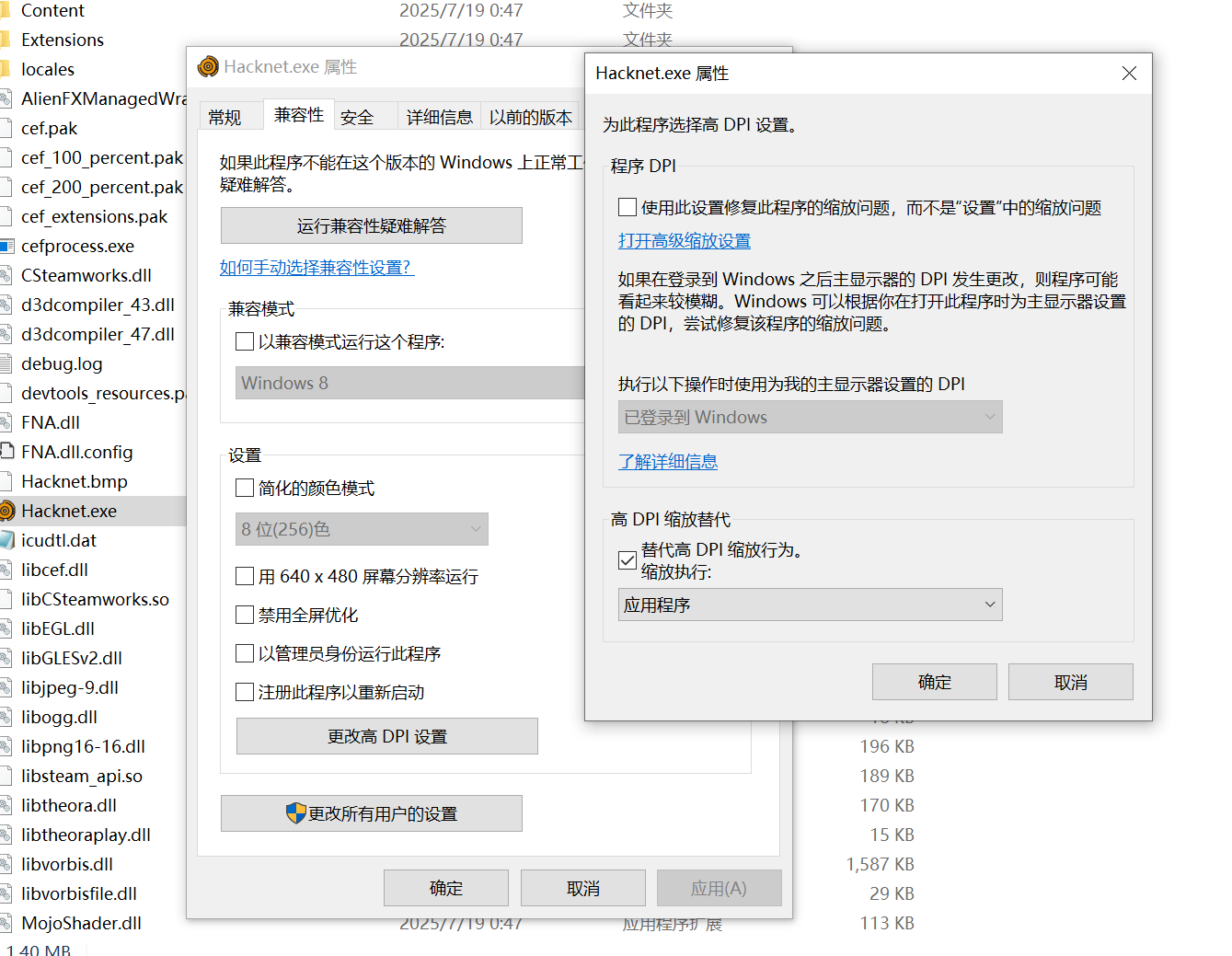Click the cefprocess.exe file icon
Screen dimensions: 1232x956
click(x=6, y=247)
